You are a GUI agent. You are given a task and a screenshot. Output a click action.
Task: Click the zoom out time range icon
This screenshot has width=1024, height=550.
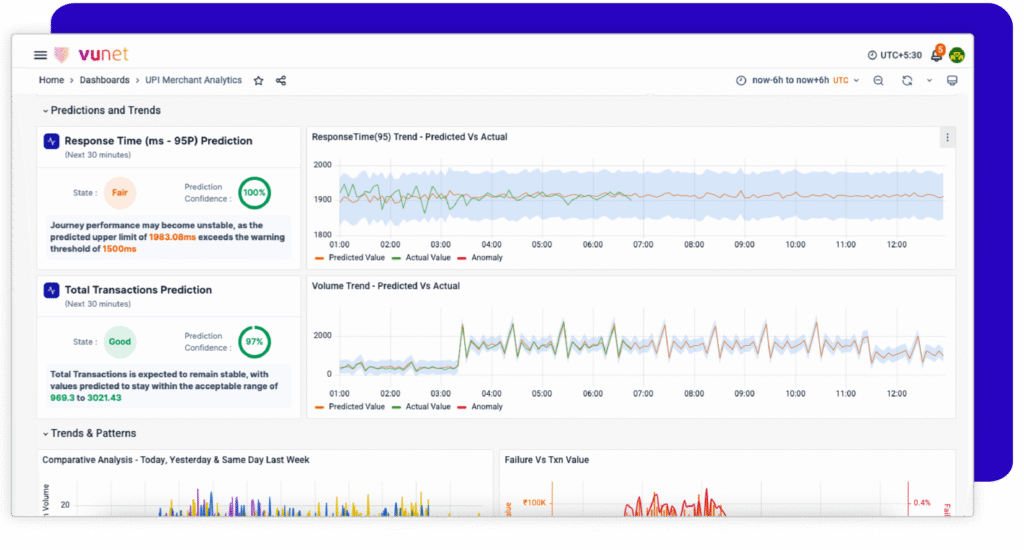point(878,80)
